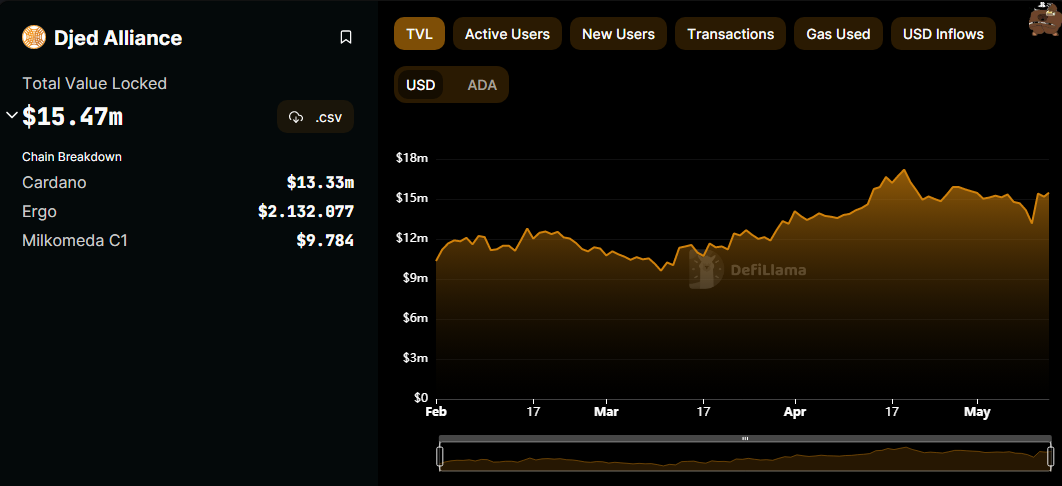The height and width of the screenshot is (486, 1062).
Task: Click the cloud download icon on the .csv button
Action: pos(296,117)
